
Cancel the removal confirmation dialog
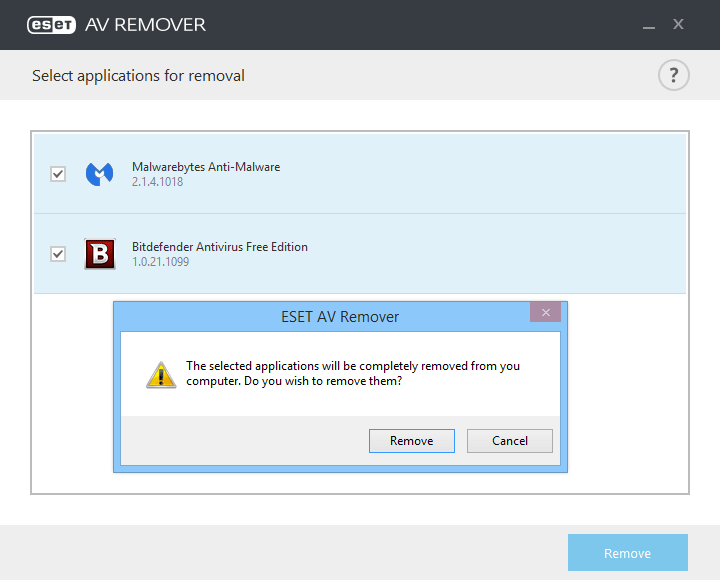click(x=510, y=441)
